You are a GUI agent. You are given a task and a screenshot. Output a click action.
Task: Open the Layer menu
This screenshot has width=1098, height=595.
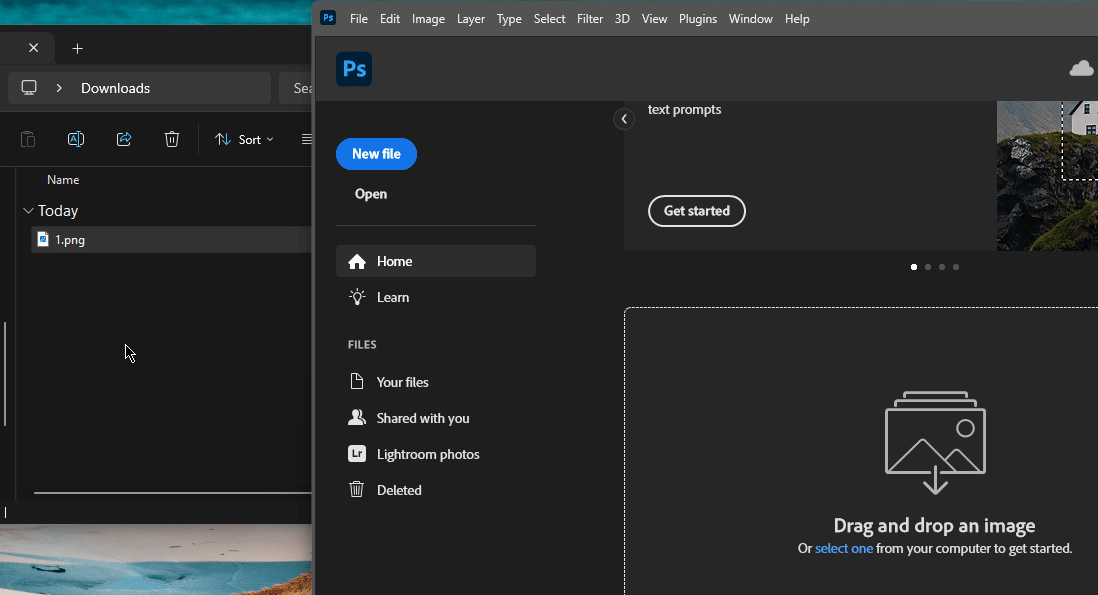(471, 19)
